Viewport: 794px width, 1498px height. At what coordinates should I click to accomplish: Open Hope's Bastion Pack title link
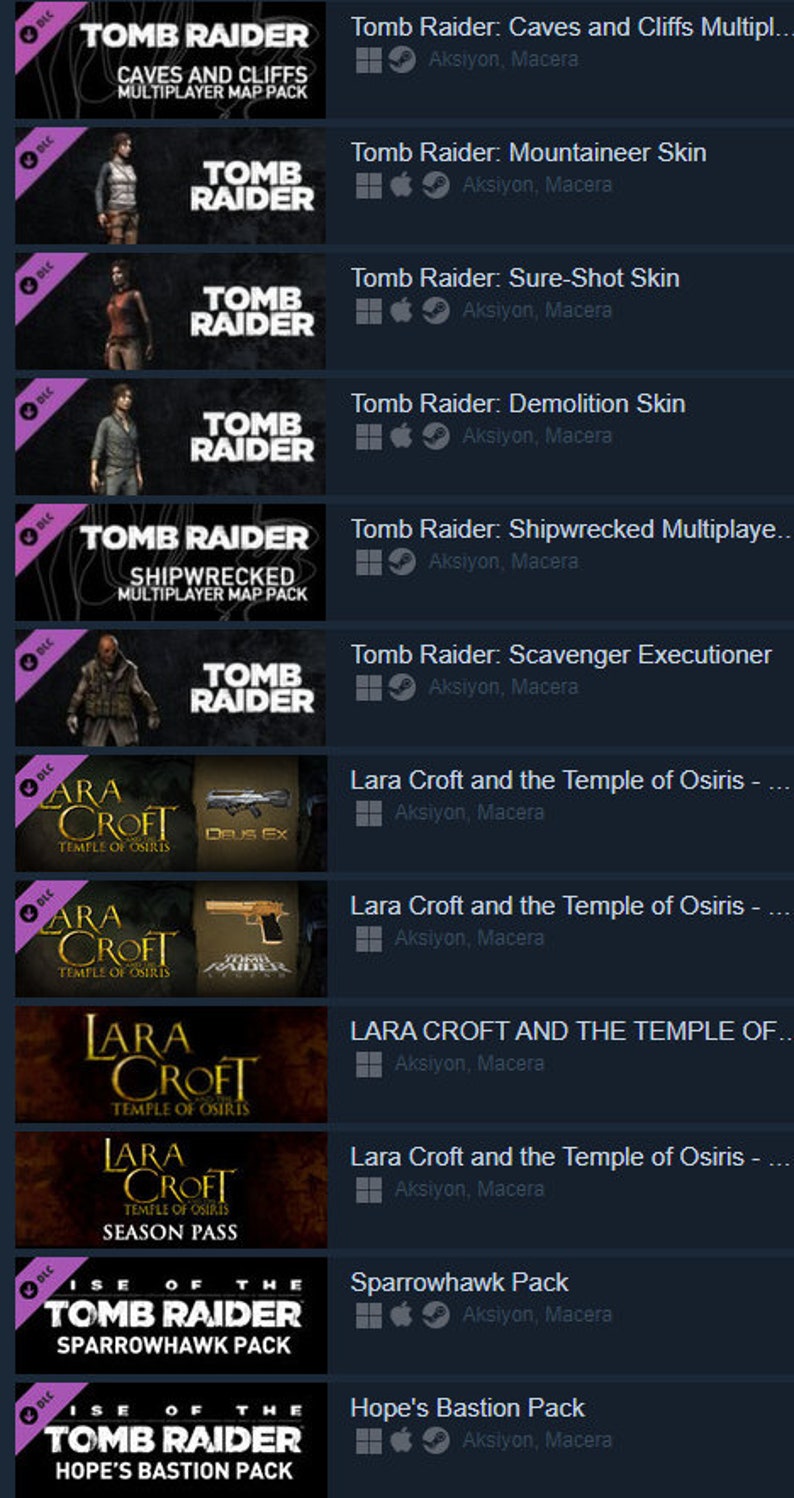467,1408
